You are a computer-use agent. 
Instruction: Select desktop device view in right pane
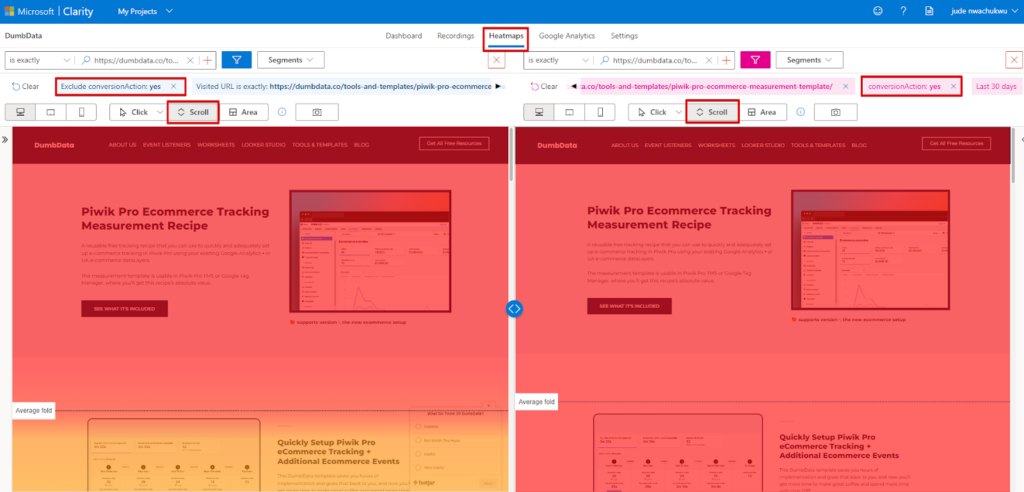[539, 112]
